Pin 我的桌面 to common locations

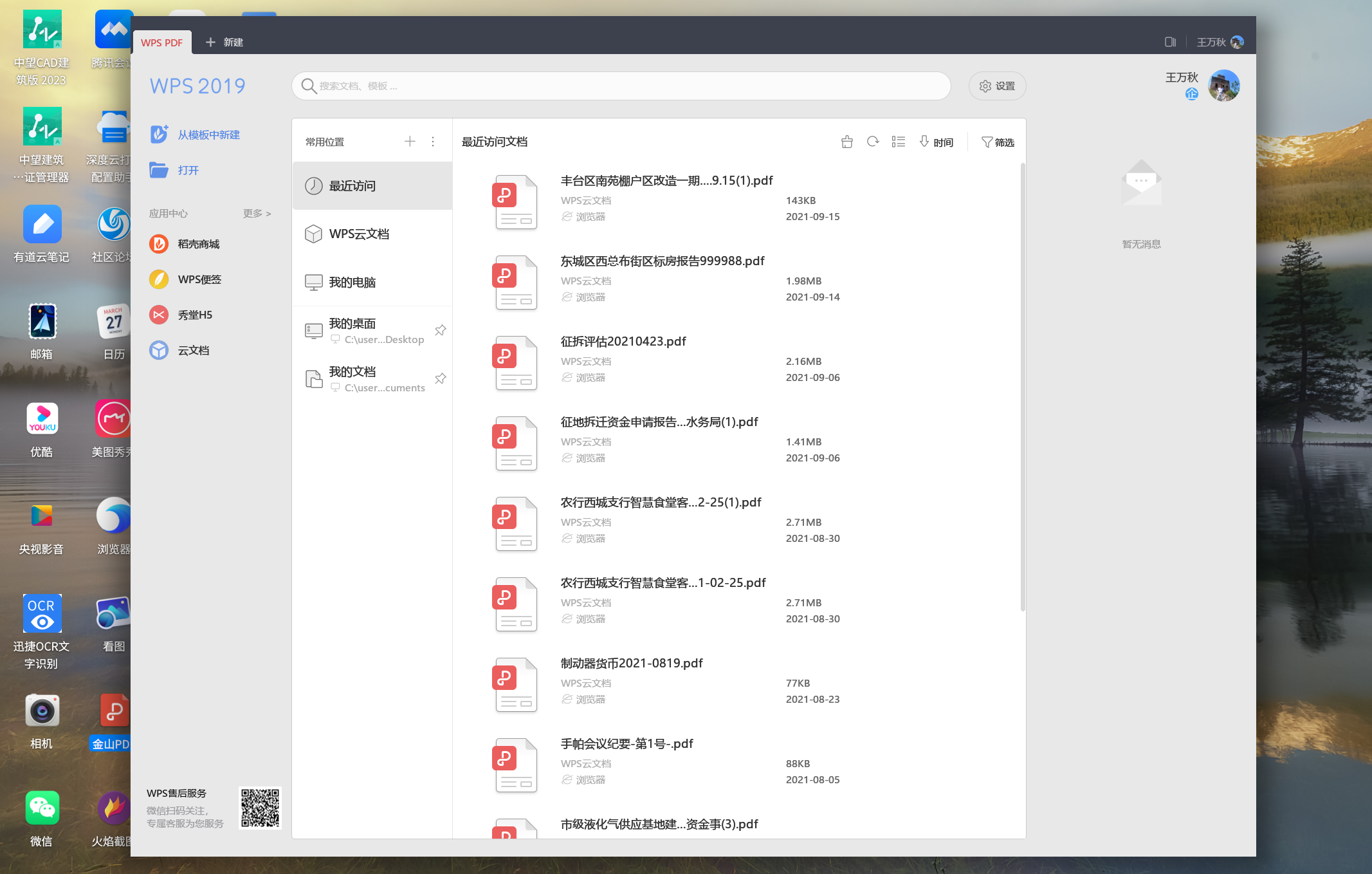click(440, 330)
